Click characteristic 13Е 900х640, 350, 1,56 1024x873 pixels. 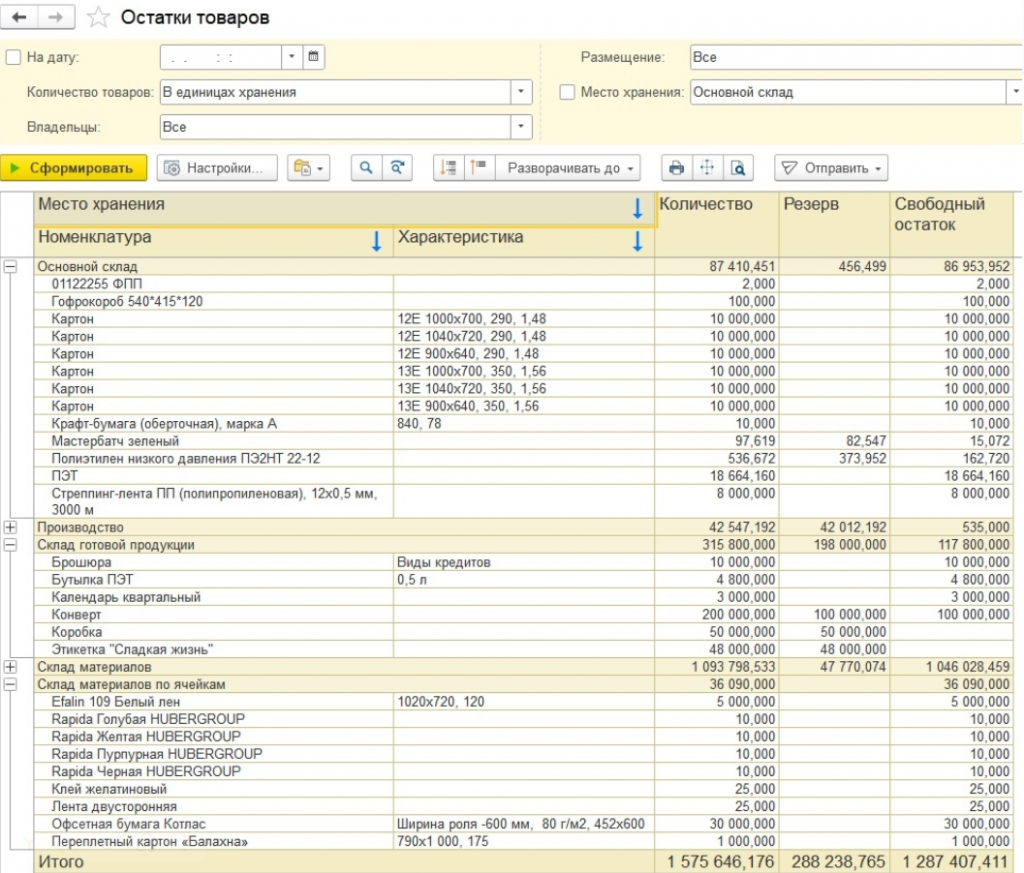click(x=468, y=406)
